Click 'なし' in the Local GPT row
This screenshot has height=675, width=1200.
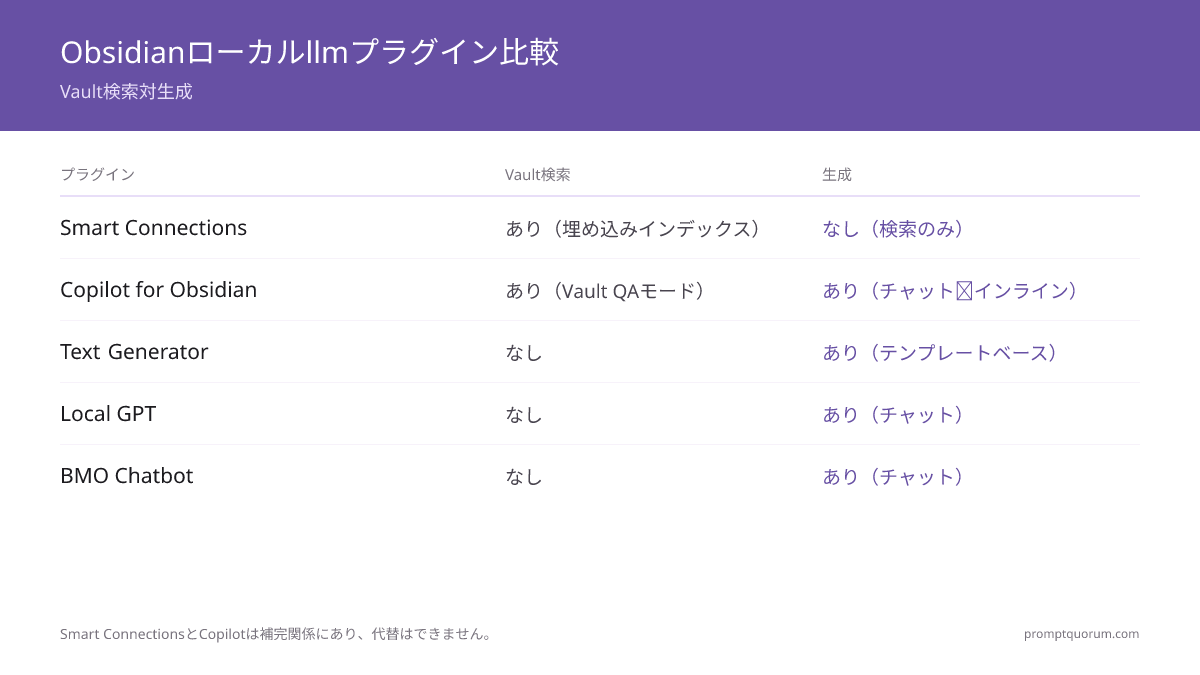click(x=524, y=415)
